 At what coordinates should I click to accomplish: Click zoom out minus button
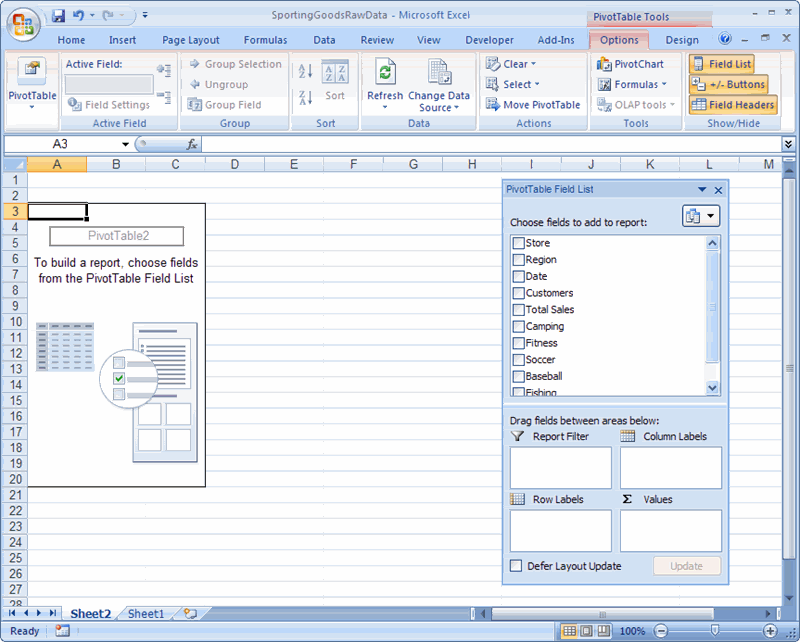(661, 631)
